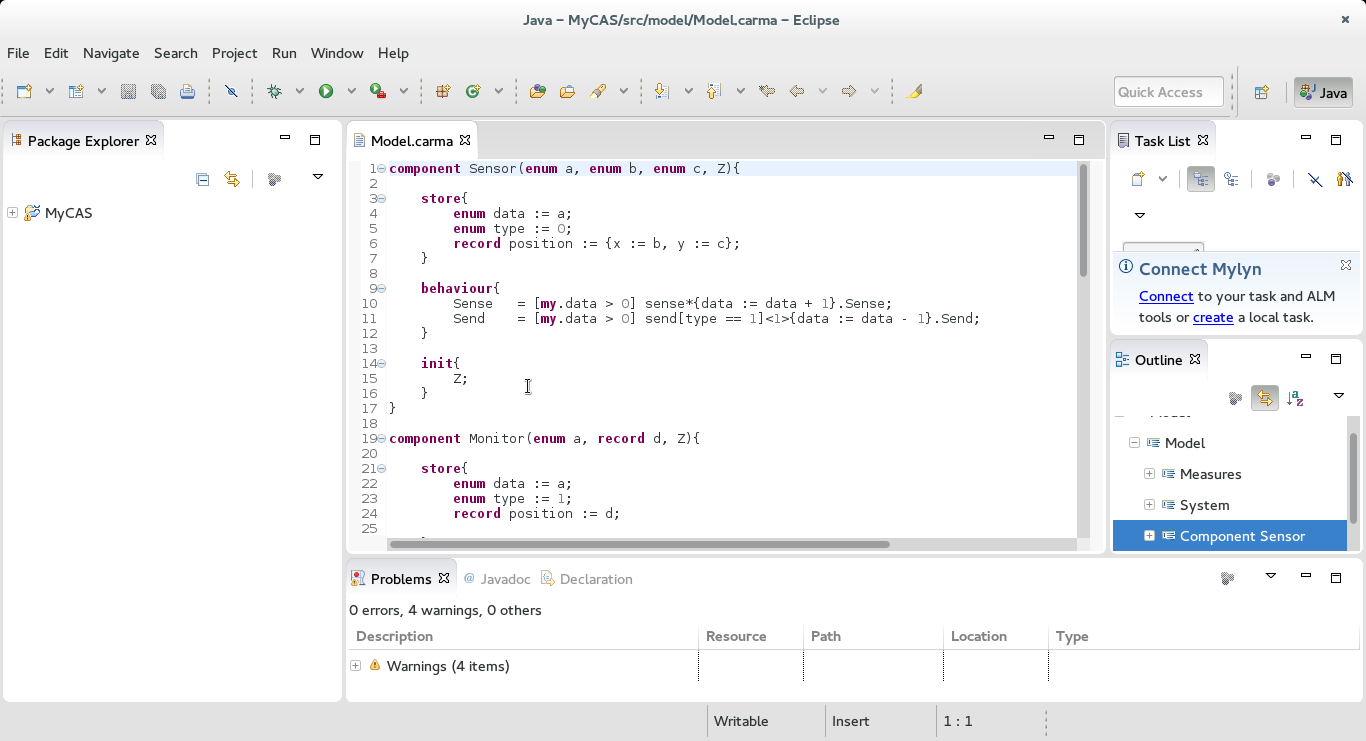
Task: Open the Window menu
Action: coord(337,53)
